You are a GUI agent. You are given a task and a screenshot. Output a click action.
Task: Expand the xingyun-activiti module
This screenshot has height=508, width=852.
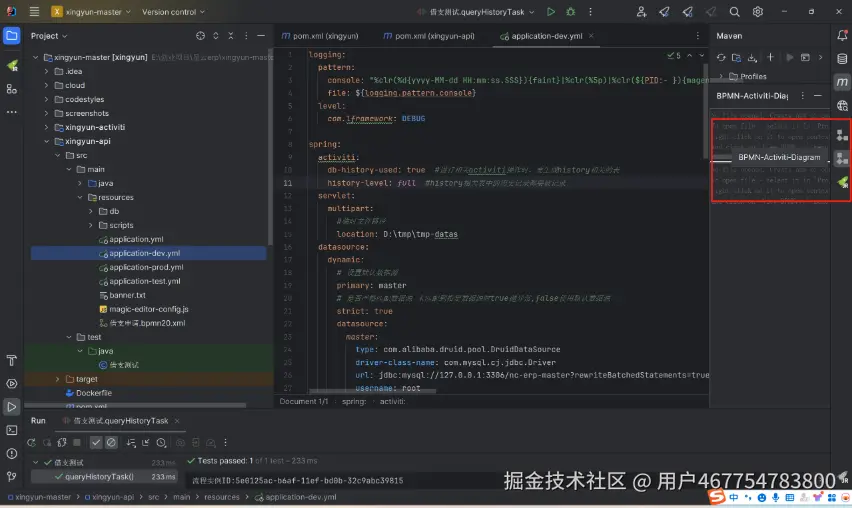47,127
